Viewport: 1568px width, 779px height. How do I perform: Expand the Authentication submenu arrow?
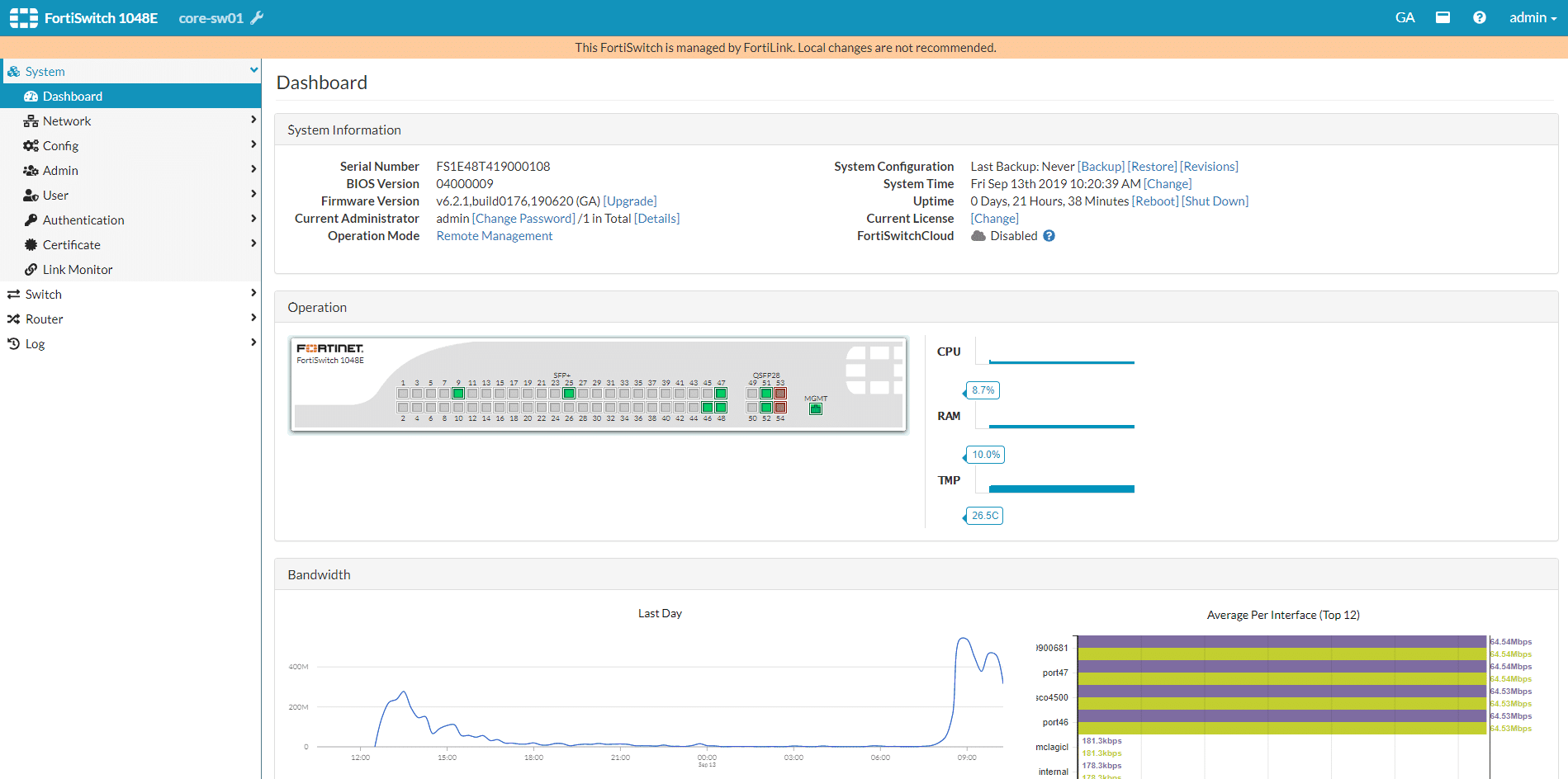coord(253,219)
